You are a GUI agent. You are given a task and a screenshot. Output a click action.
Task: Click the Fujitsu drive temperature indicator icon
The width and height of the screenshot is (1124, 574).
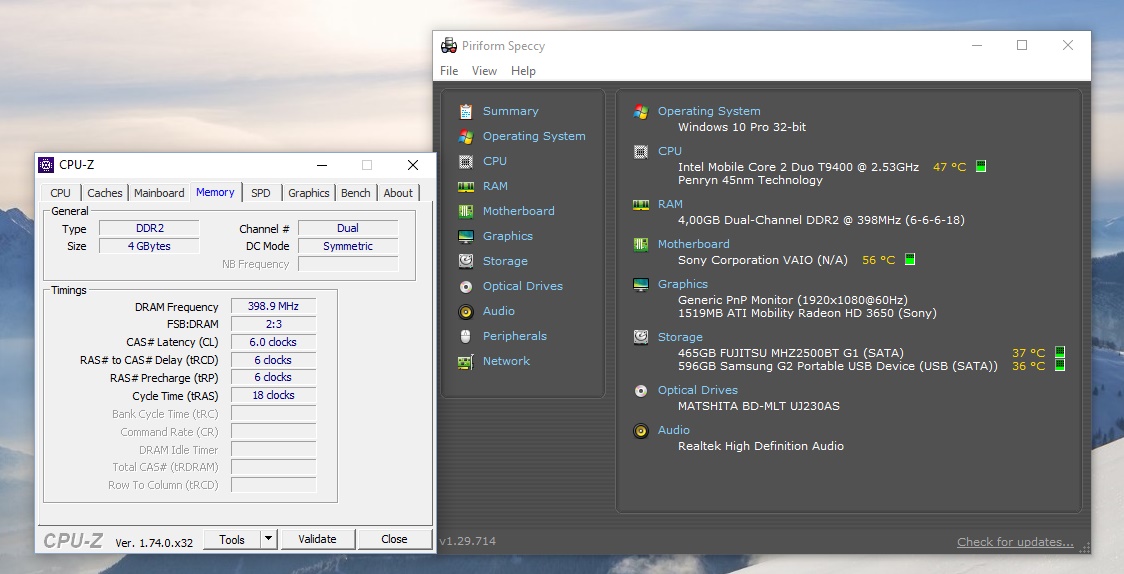[x=1060, y=352]
